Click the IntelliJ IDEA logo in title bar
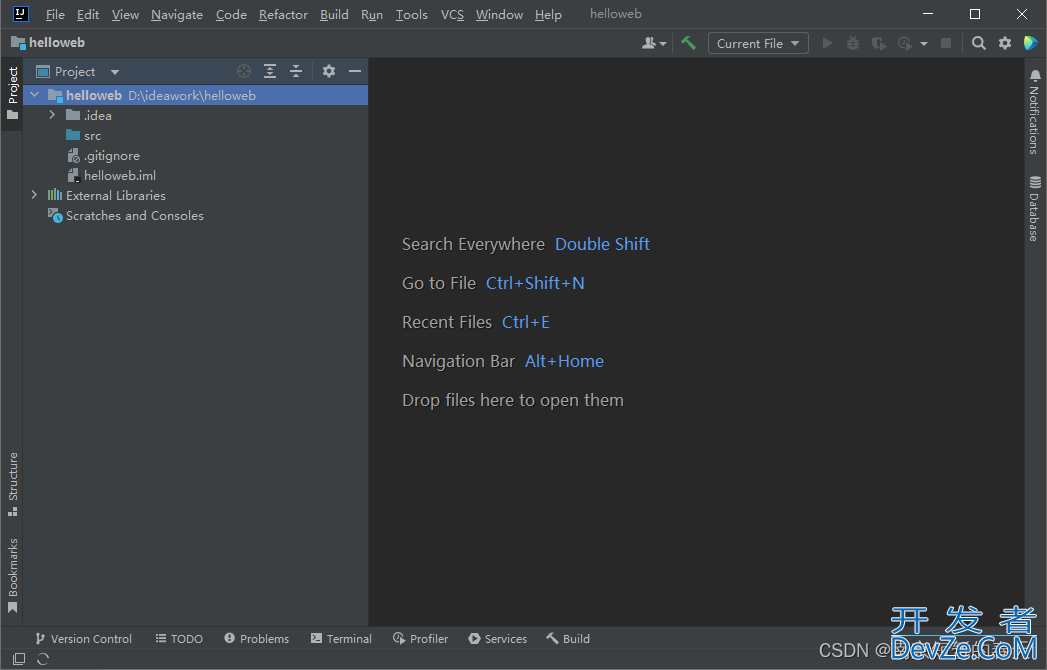The image size is (1047, 670). (21, 13)
